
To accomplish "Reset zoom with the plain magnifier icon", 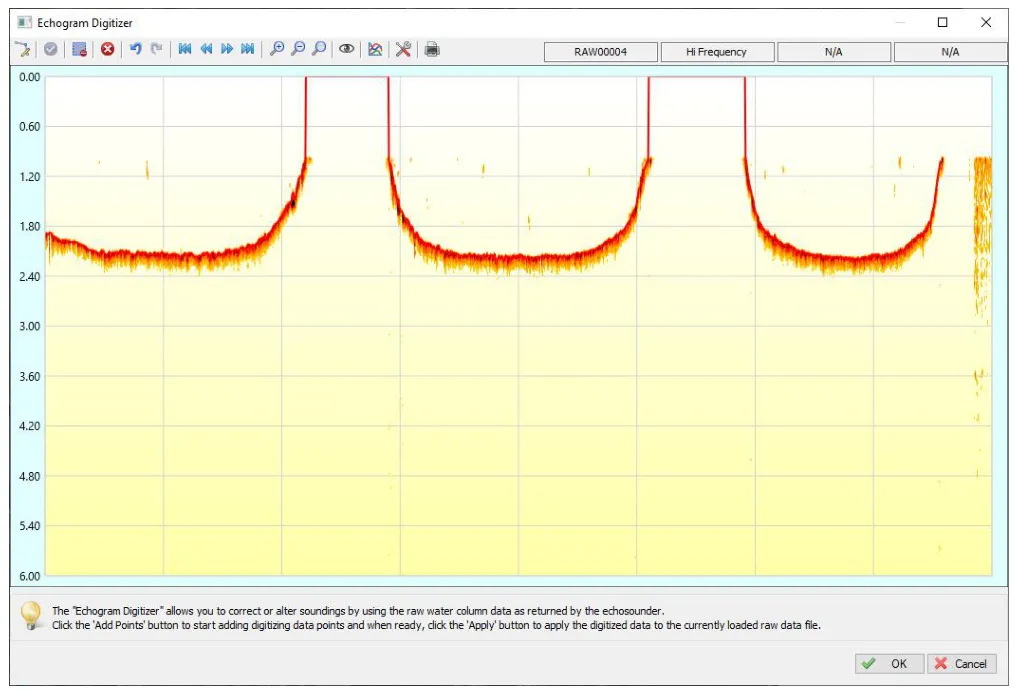I will click(x=319, y=49).
